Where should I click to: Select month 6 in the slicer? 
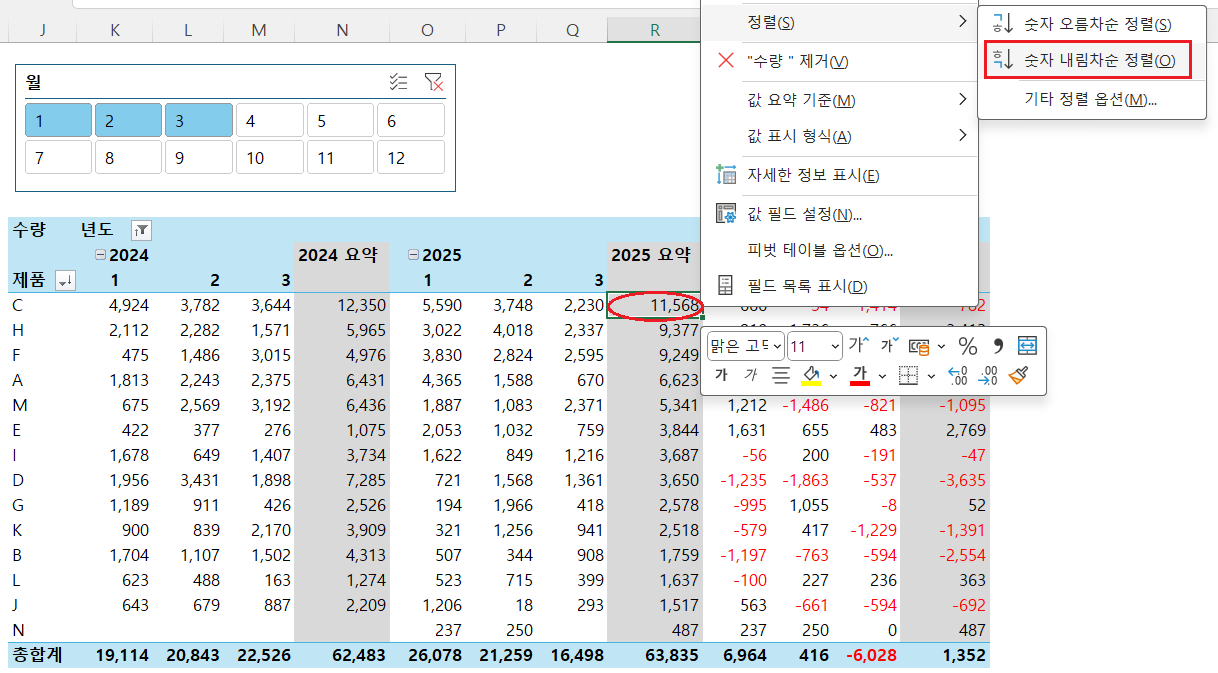point(411,120)
